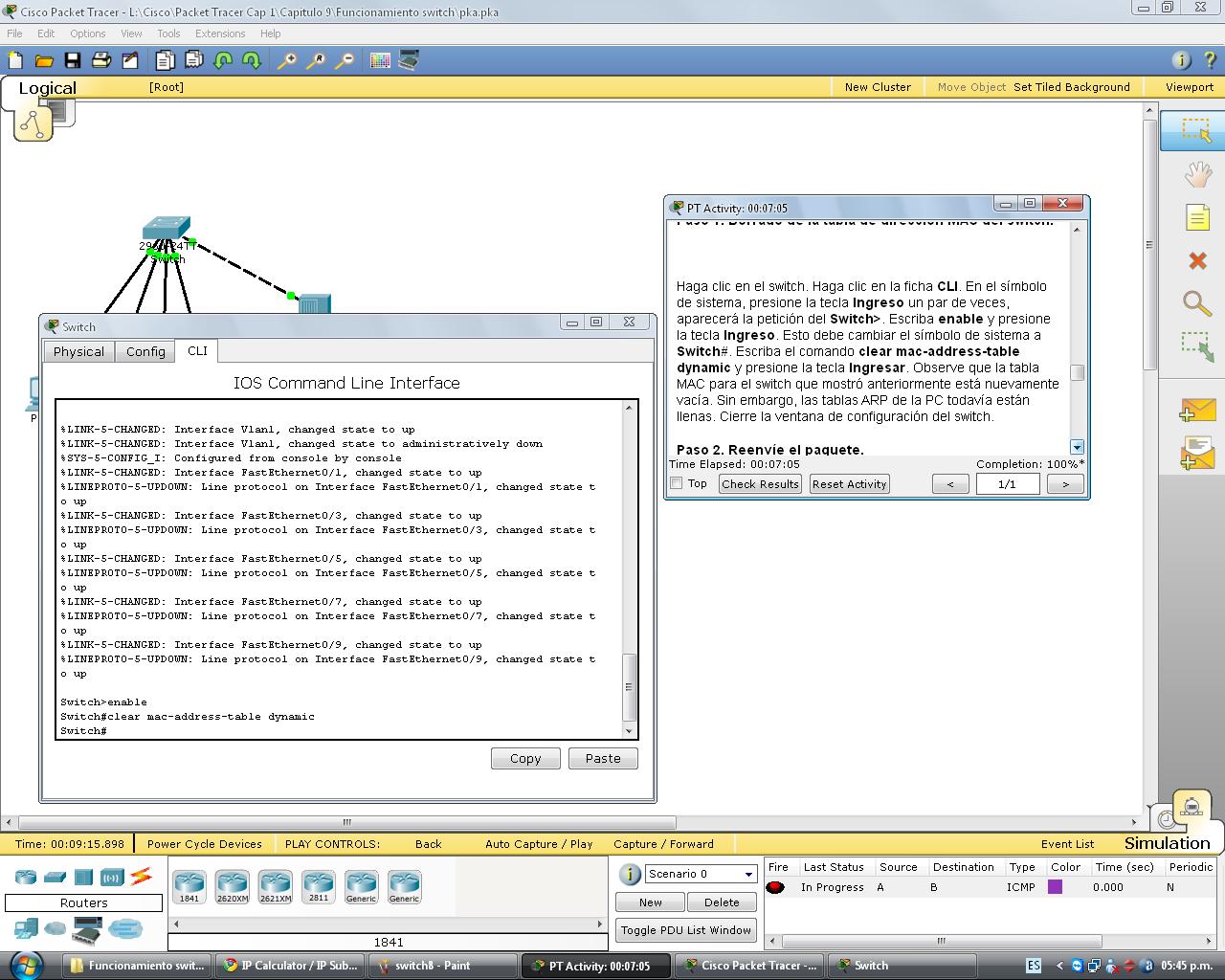Click the Paste icon in toolbar
1225x980 pixels.
point(194,60)
